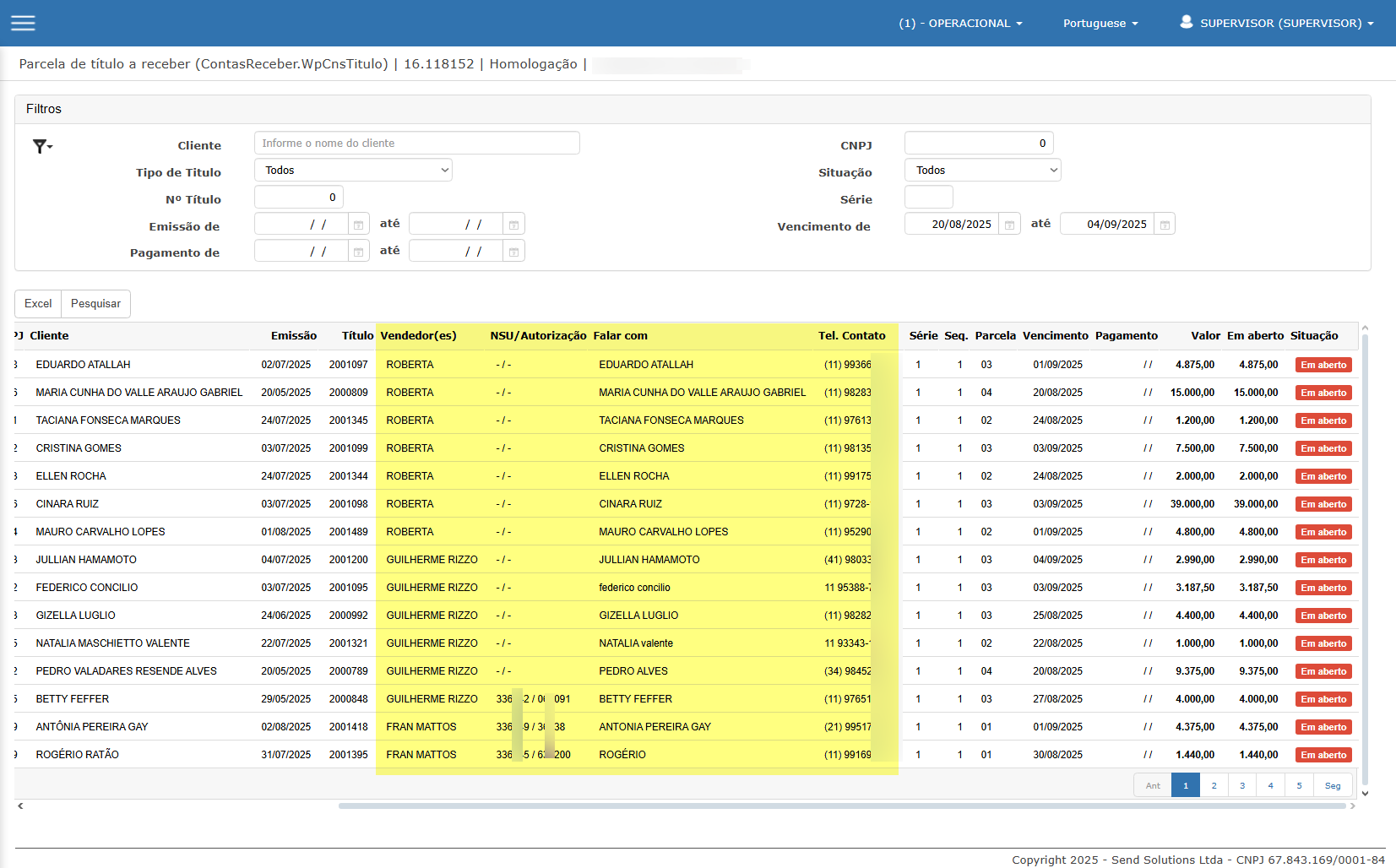The image size is (1396, 868).
Task: Click value 39.000,00 in Valor column
Action: pyautogui.click(x=1192, y=504)
